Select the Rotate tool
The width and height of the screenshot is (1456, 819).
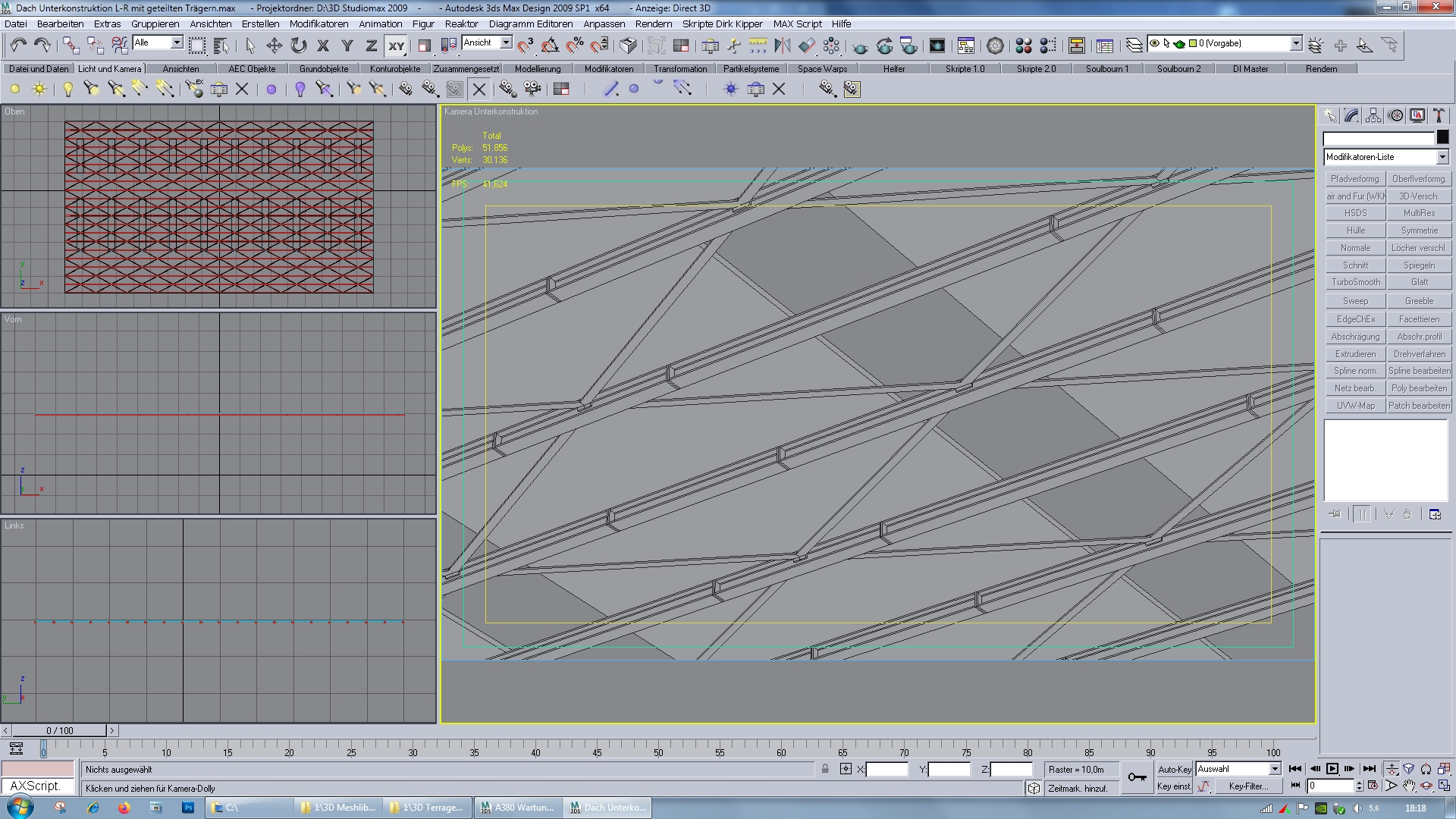(299, 45)
